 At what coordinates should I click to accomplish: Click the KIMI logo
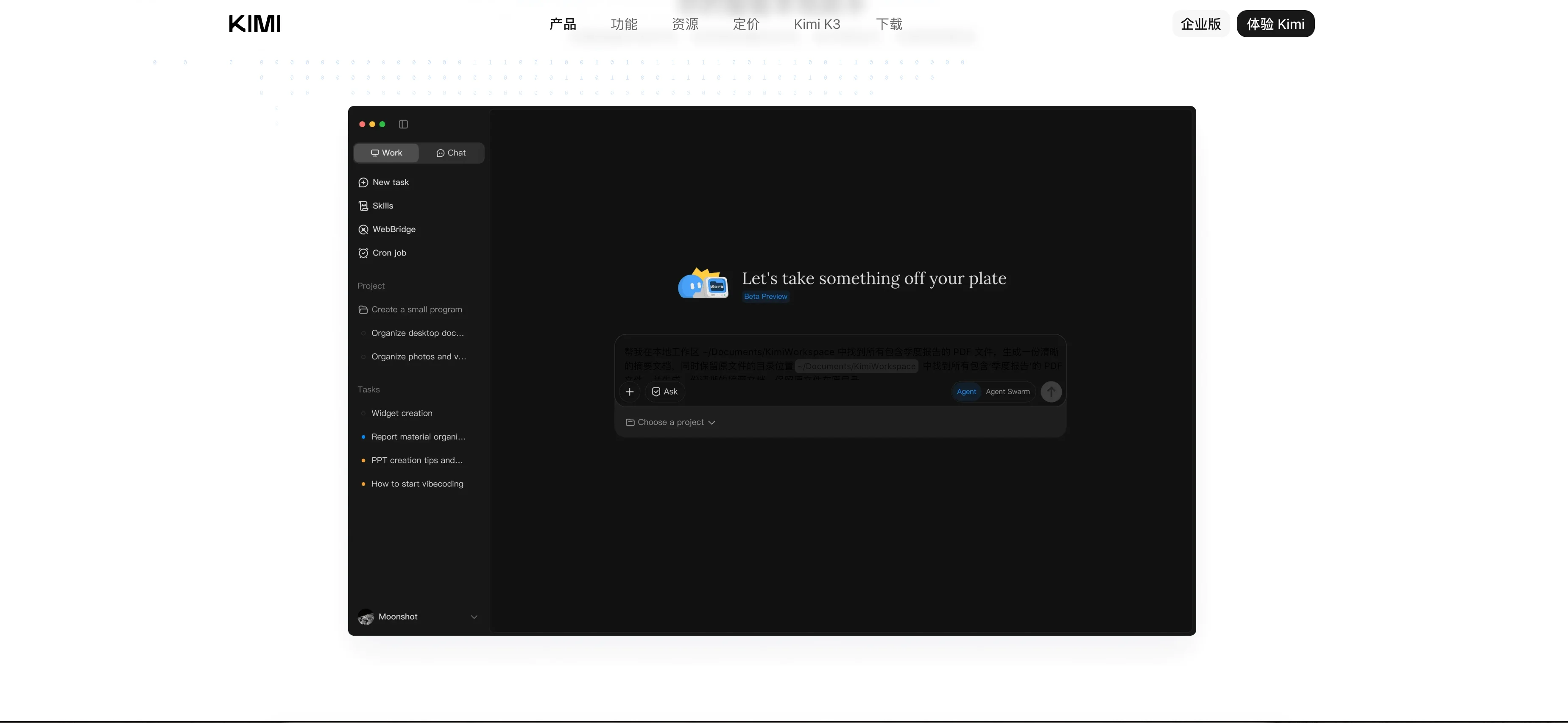[x=254, y=24]
